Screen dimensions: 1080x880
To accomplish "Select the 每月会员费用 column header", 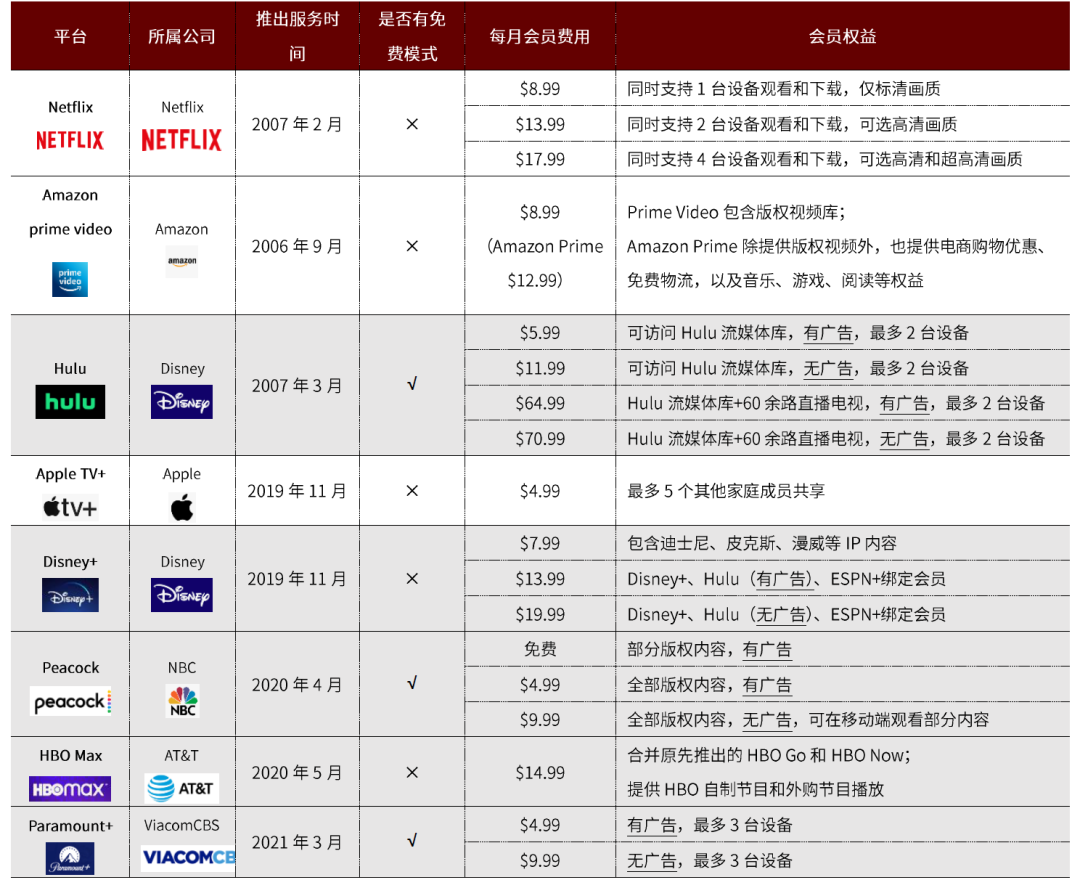I will pyautogui.click(x=540, y=36).
